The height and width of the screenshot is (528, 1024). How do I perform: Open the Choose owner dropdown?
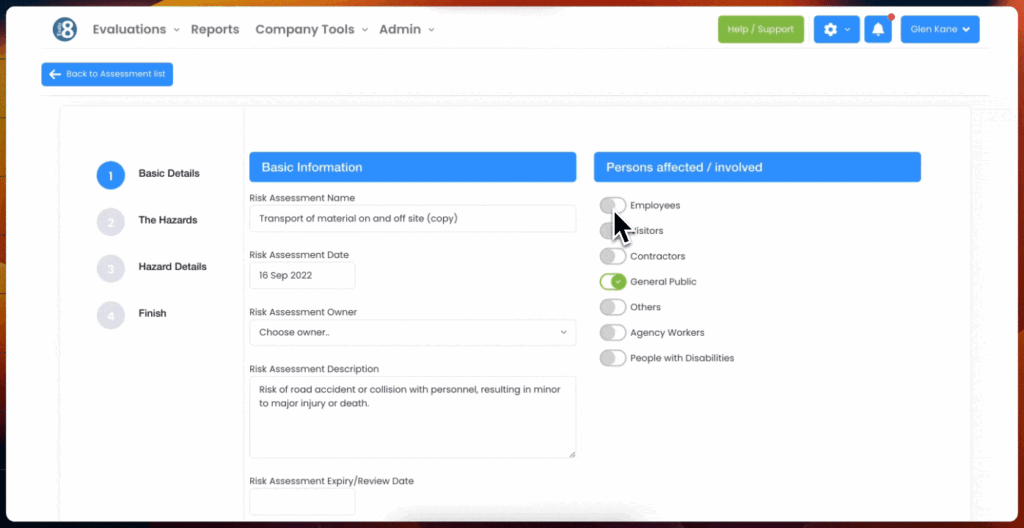coord(413,332)
